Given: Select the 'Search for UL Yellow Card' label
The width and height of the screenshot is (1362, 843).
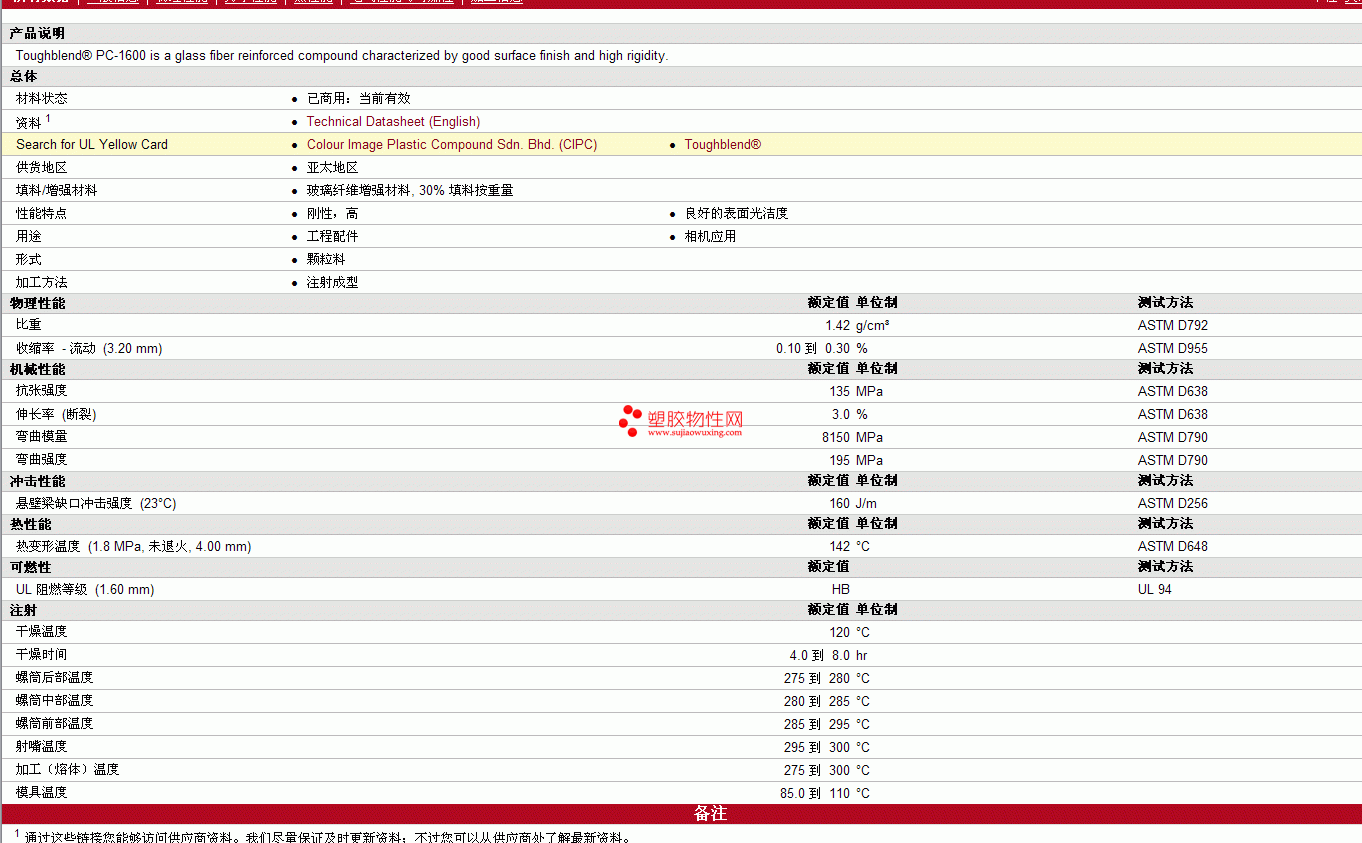Looking at the screenshot, I should click(92, 144).
